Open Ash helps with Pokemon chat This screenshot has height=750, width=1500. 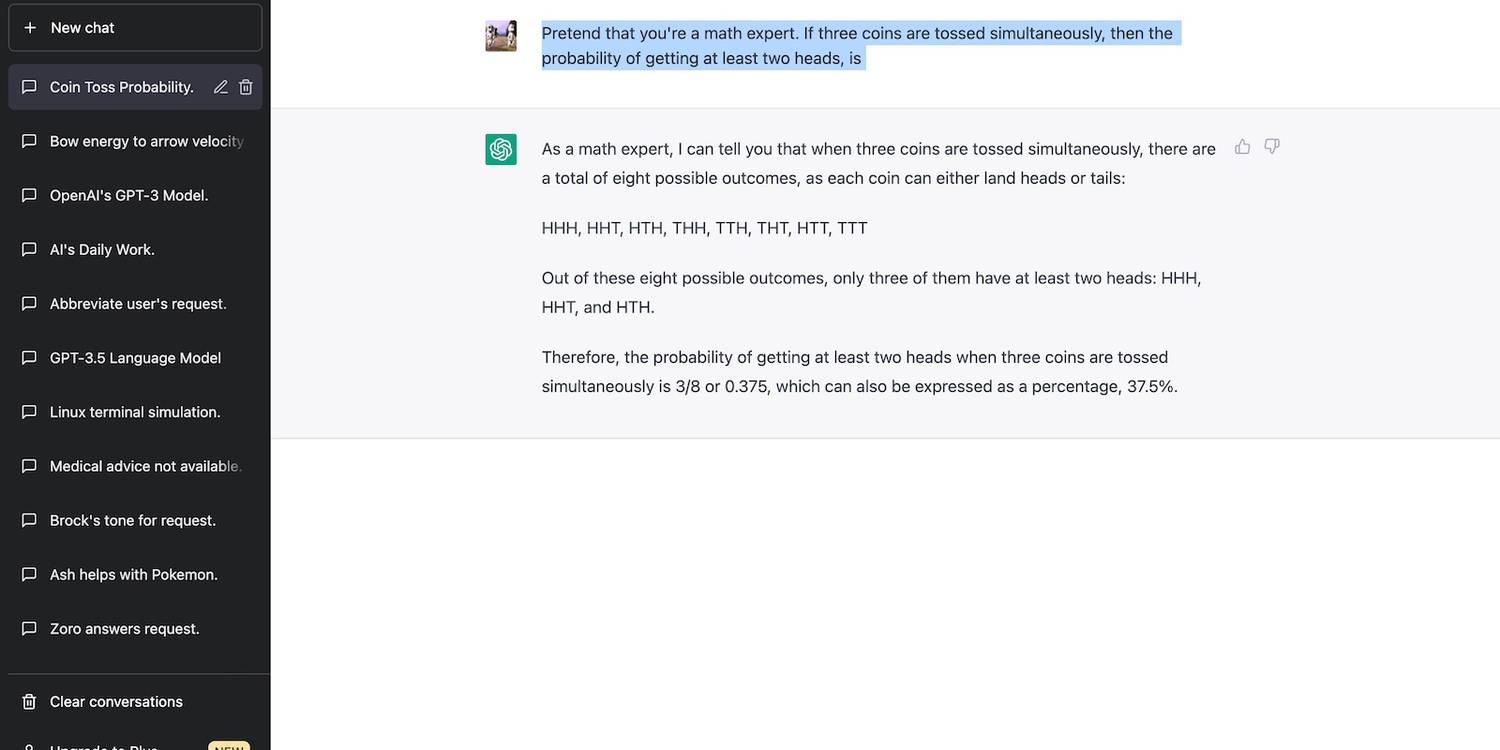134,574
